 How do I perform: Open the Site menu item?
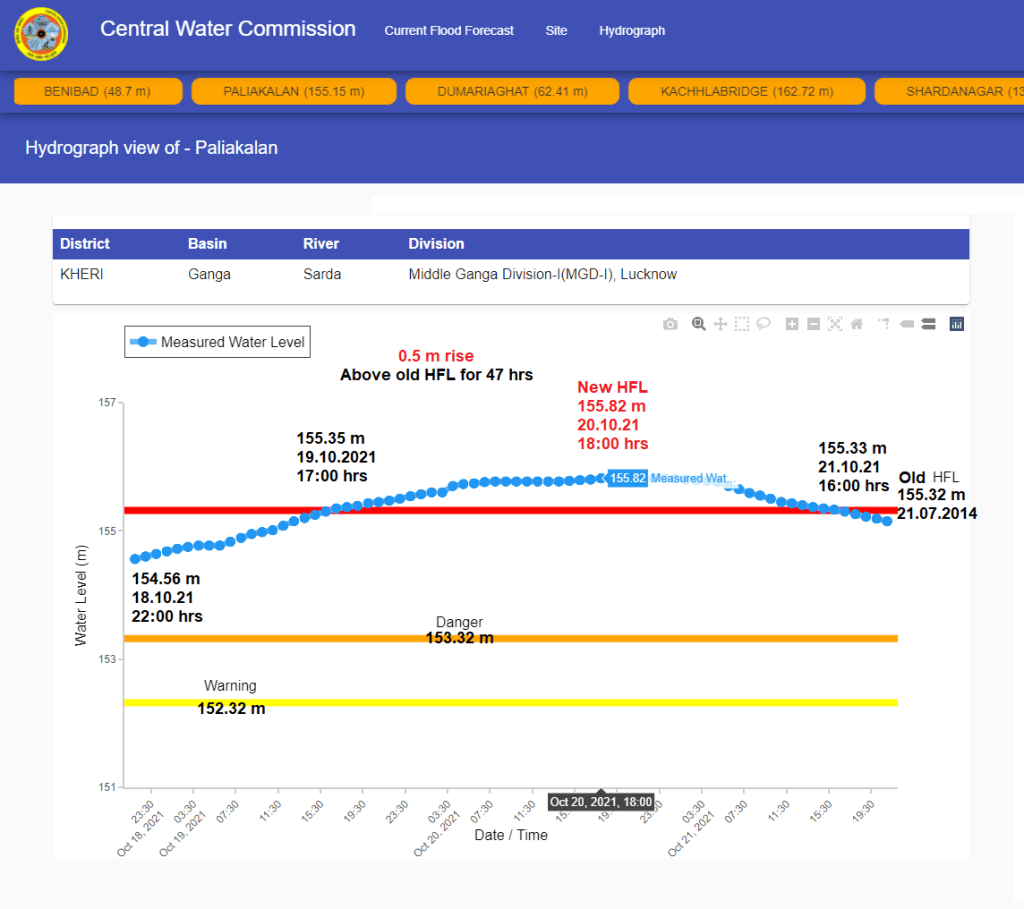pos(556,31)
